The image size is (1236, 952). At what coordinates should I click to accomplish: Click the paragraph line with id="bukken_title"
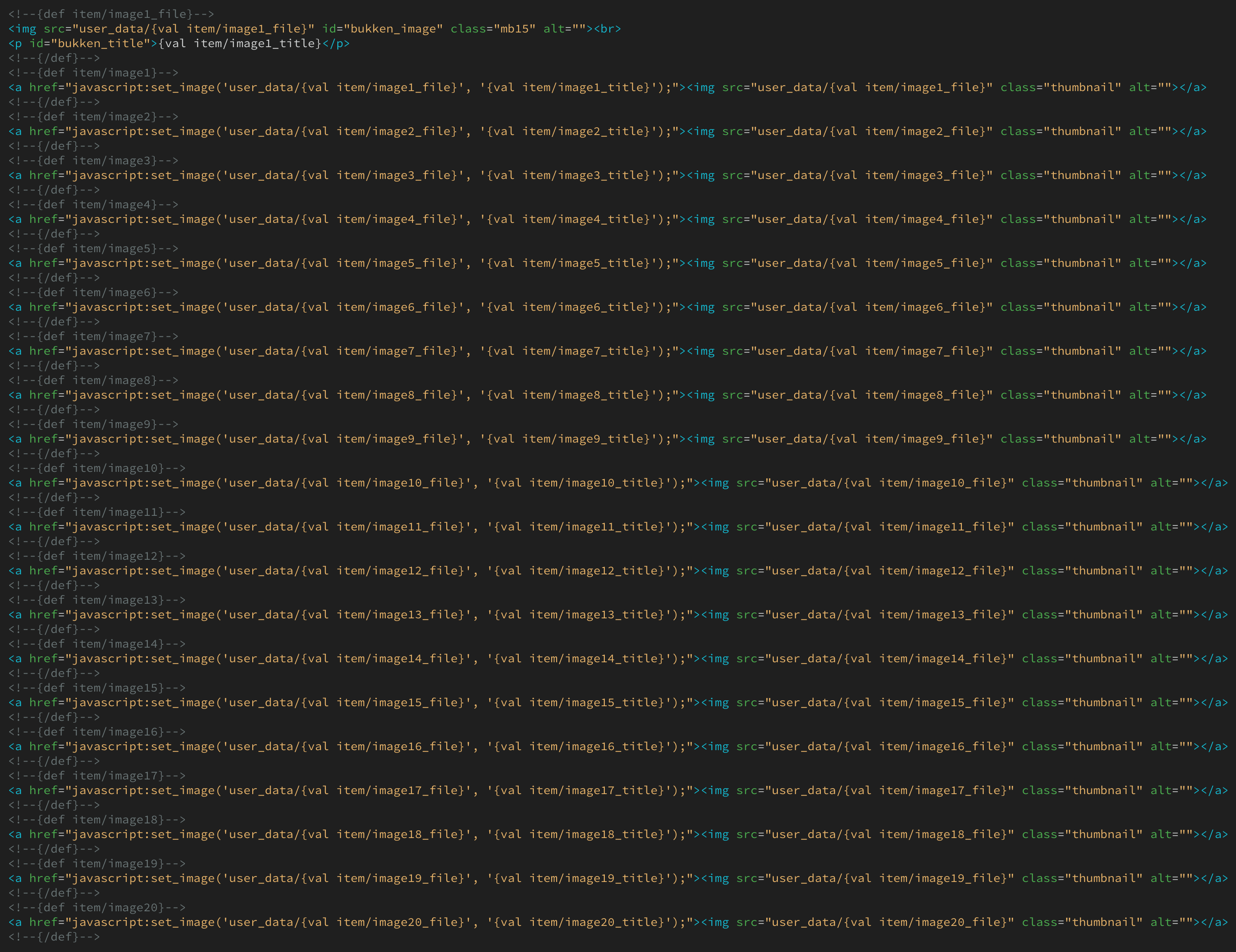179,43
